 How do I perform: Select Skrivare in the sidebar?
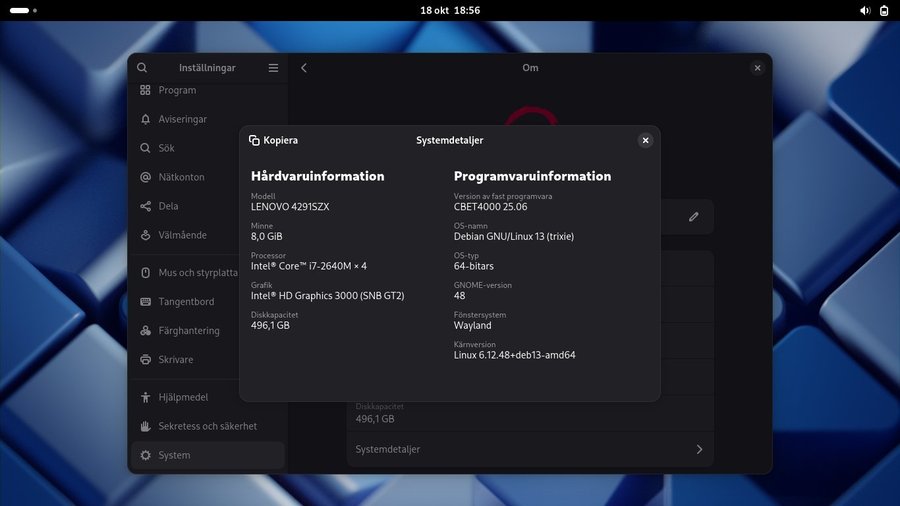point(176,359)
